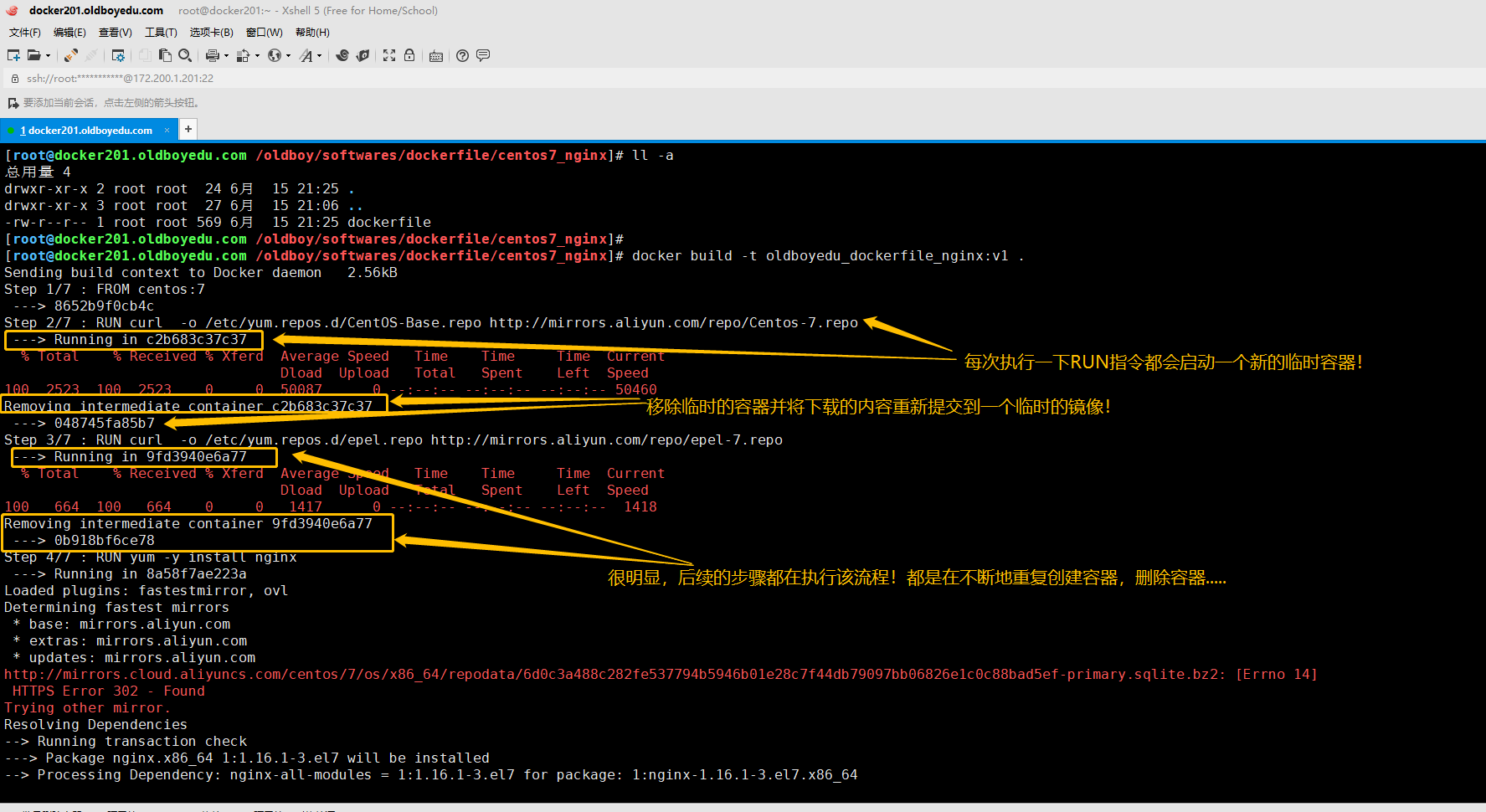Open the session Properties gear icon
1486x812 pixels.
118,55
